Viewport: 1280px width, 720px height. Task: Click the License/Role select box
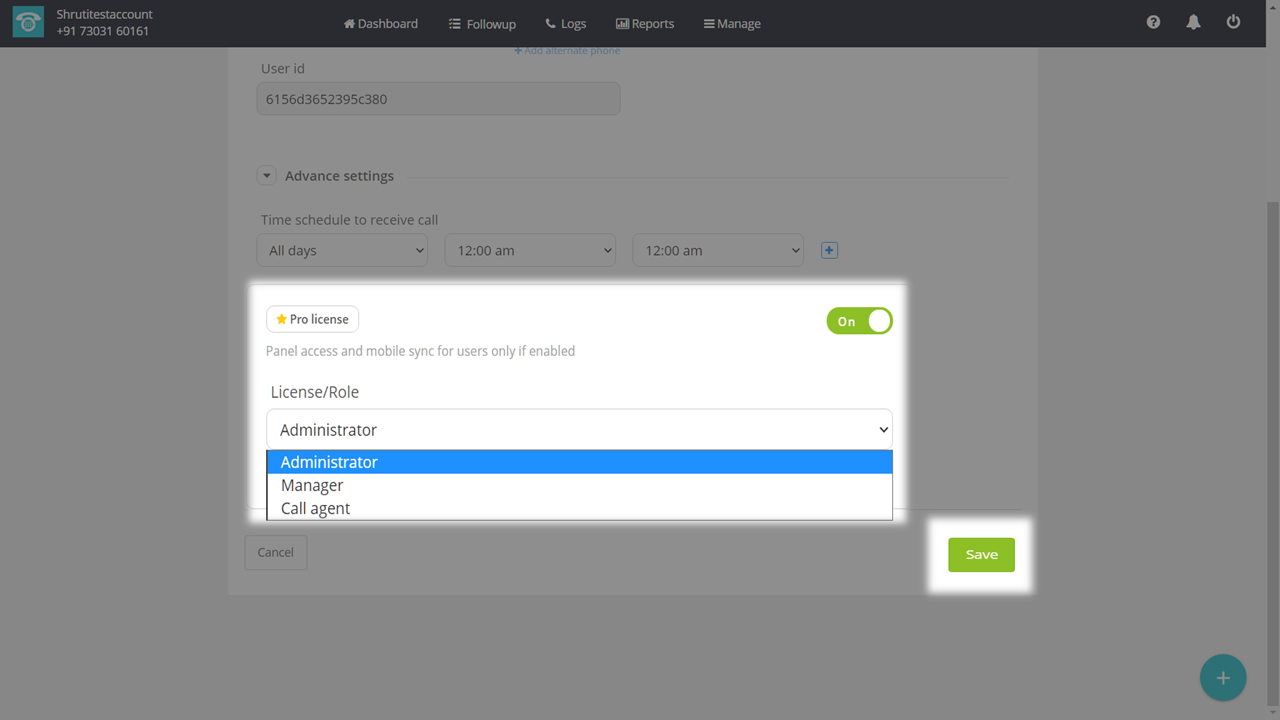point(579,430)
